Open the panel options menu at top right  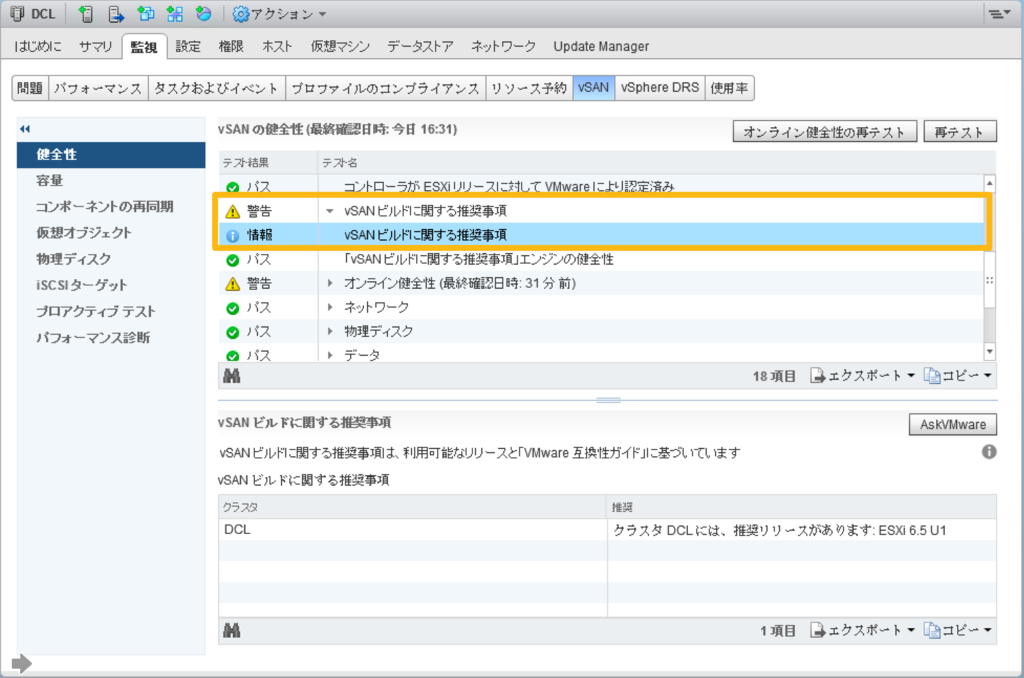click(x=998, y=13)
